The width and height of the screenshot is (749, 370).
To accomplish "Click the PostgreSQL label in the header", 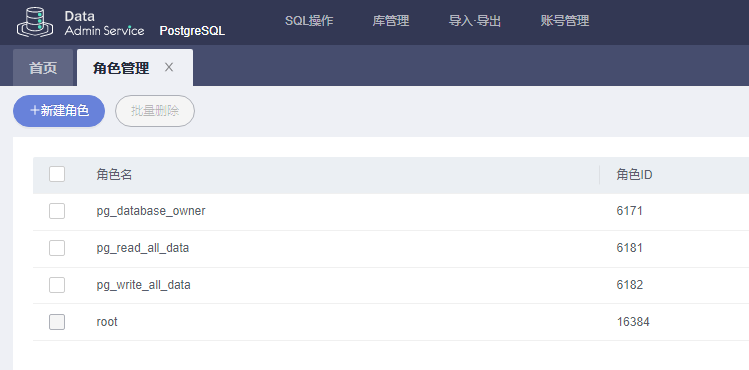I will tap(192, 31).
